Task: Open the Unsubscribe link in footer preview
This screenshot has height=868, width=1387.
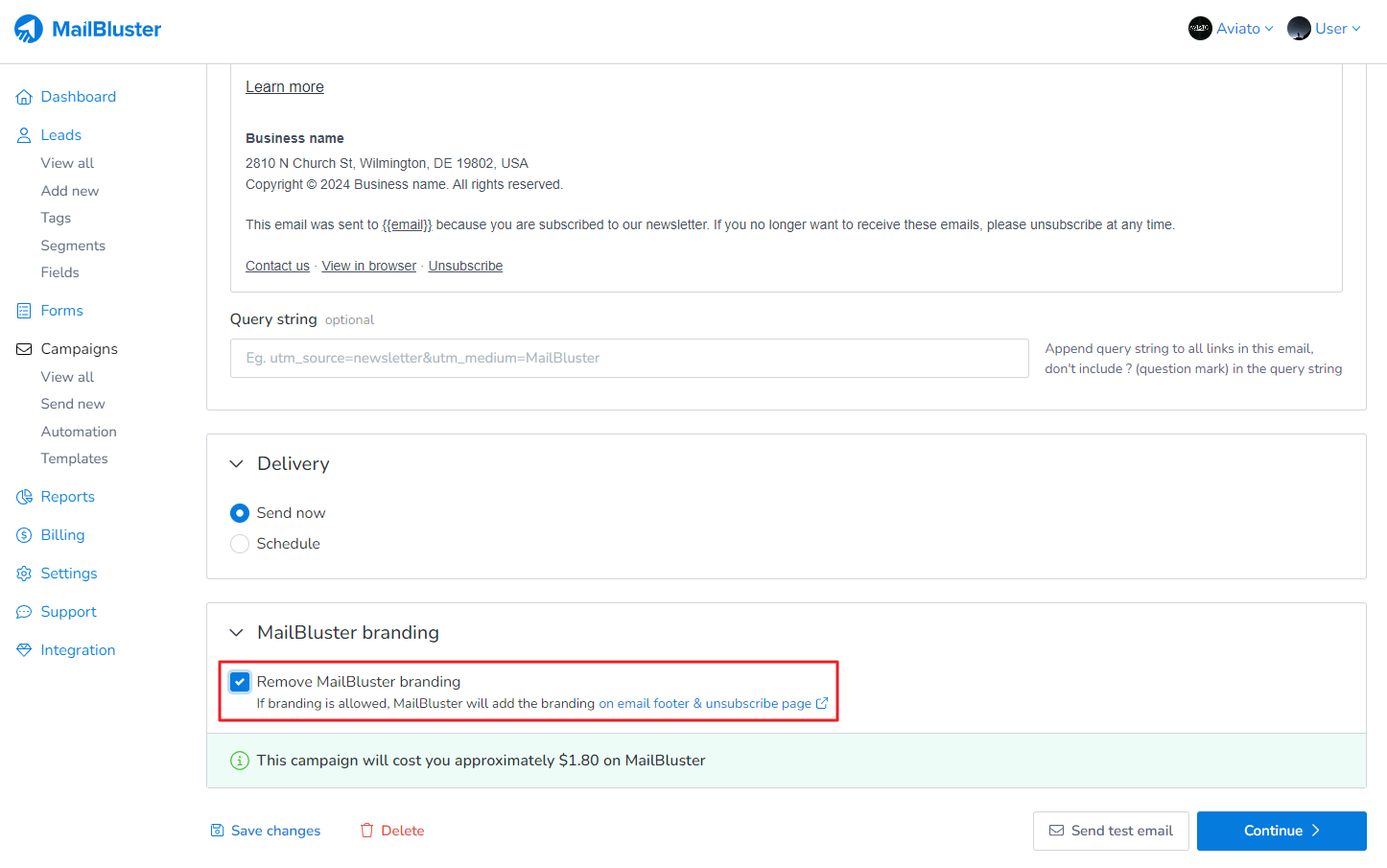Action: [x=465, y=265]
